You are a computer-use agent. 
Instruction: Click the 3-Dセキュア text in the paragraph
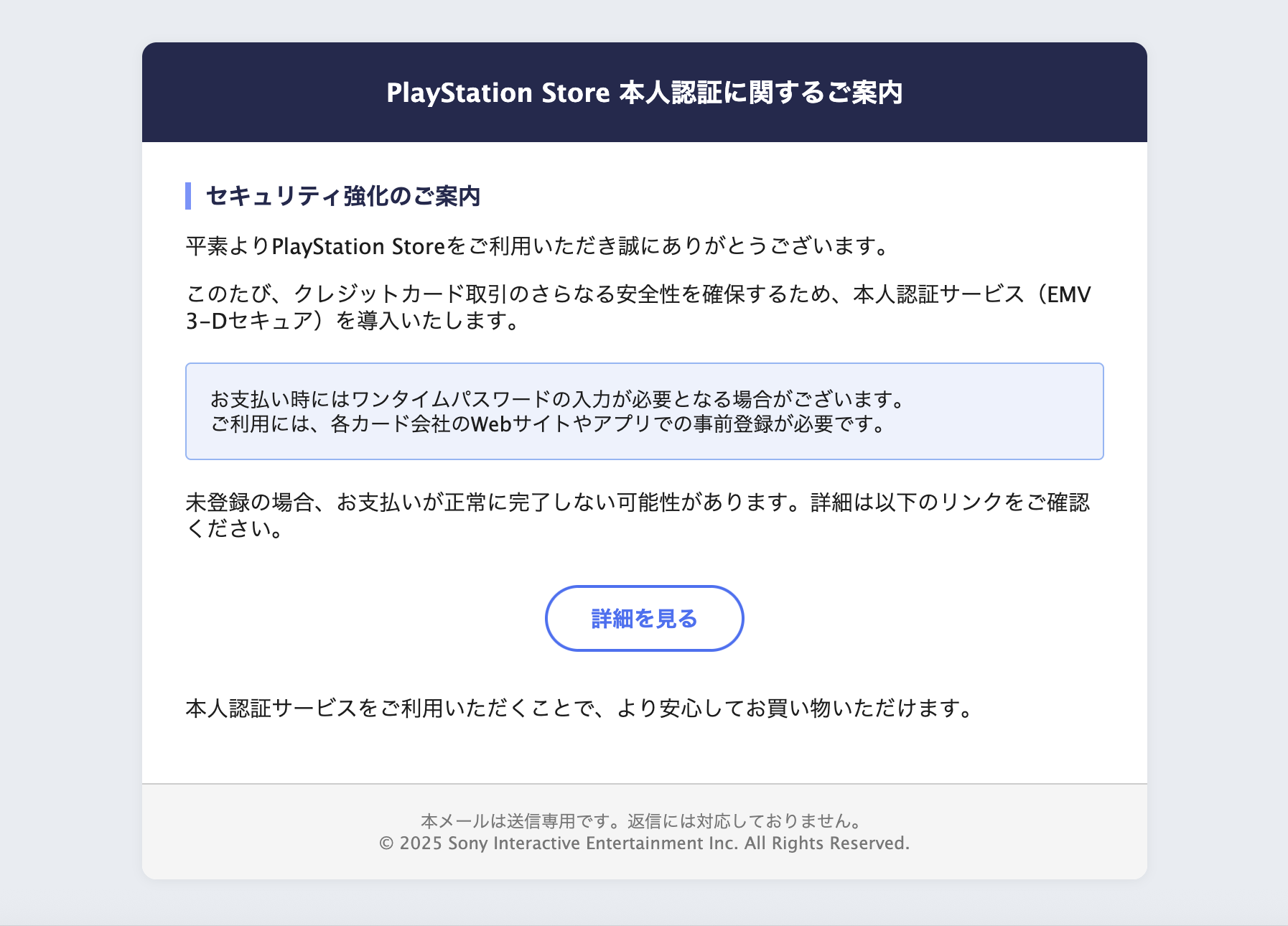pyautogui.click(x=249, y=321)
